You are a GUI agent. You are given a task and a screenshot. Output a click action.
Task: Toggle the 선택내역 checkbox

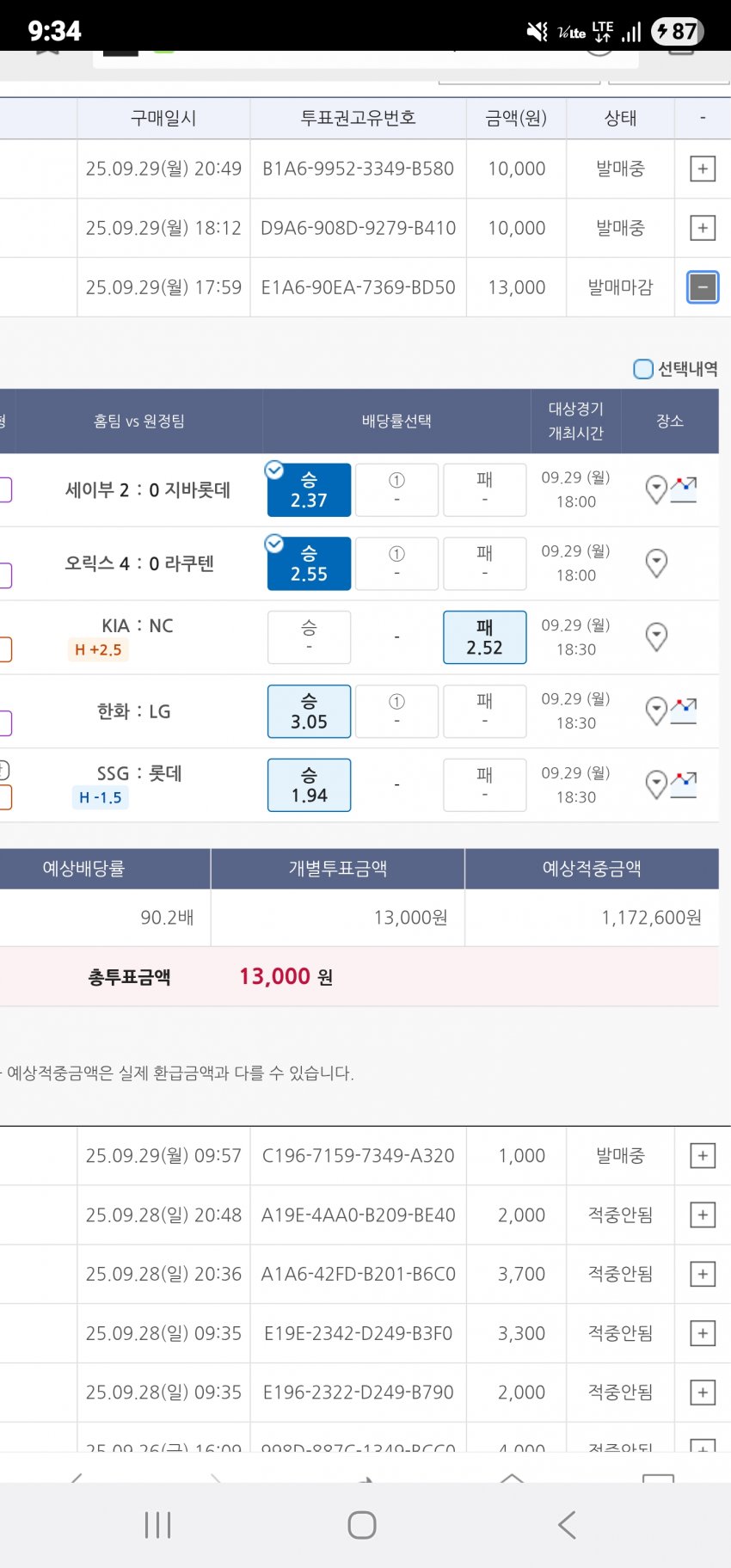click(x=643, y=369)
